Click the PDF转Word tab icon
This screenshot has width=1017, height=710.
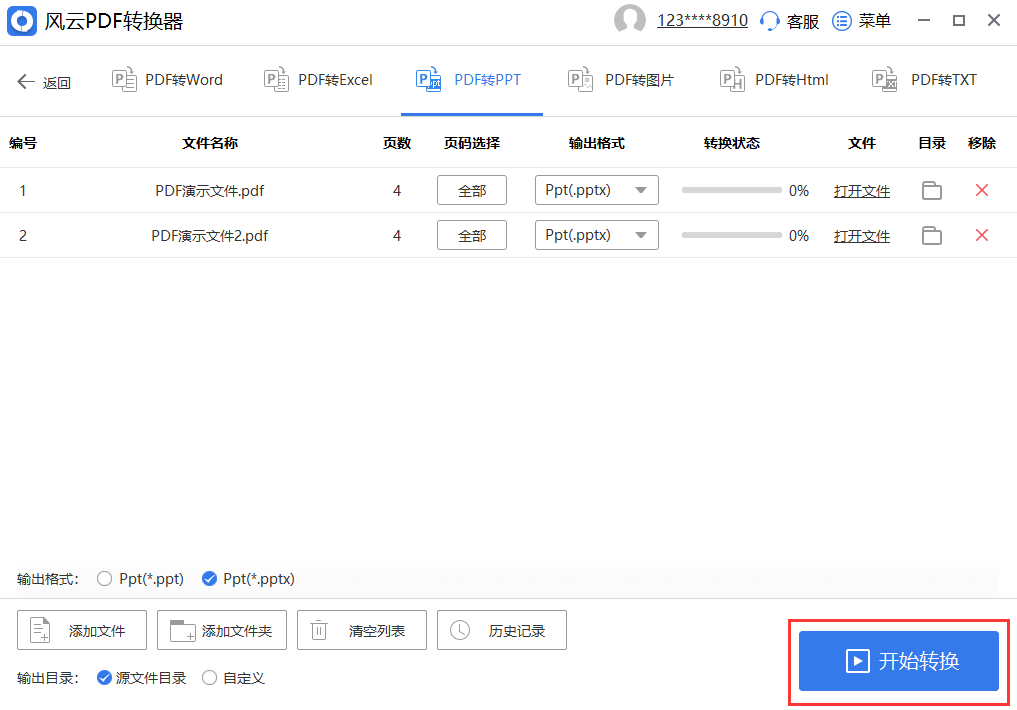point(124,80)
